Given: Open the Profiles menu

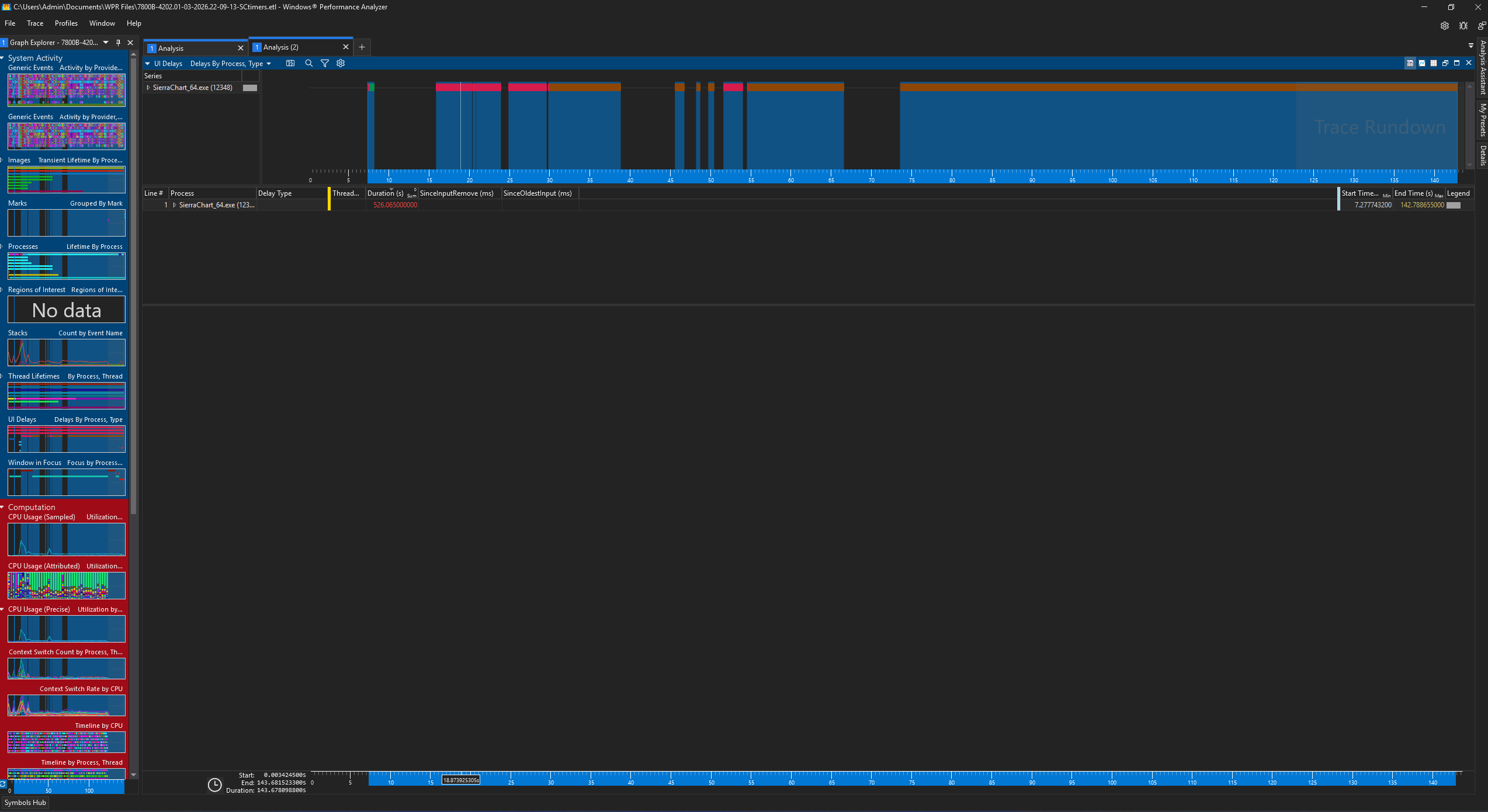Looking at the screenshot, I should 66,23.
